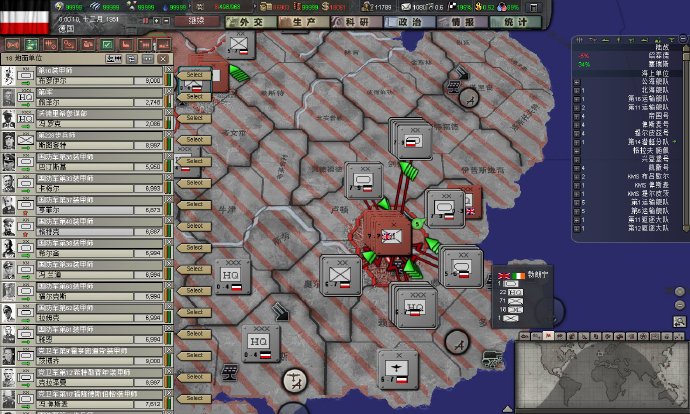Decrease game speed with the minus button
Viewport: 690px width, 414px height.
pyautogui.click(x=166, y=21)
